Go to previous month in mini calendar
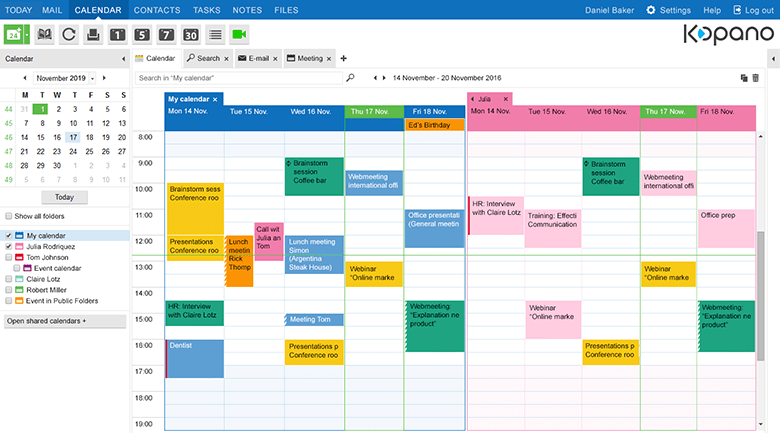 click(25, 78)
